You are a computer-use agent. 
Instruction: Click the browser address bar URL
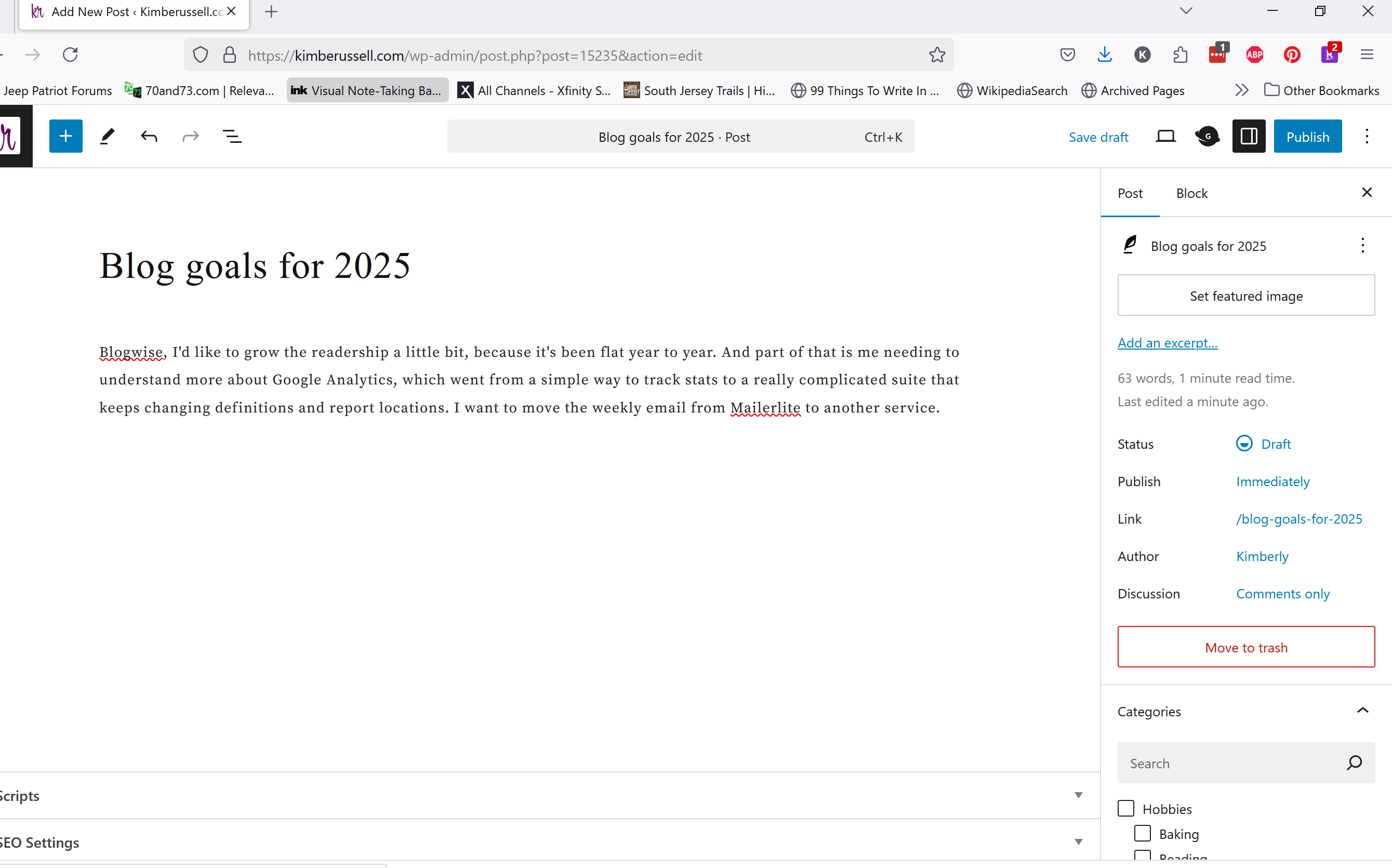(568, 55)
